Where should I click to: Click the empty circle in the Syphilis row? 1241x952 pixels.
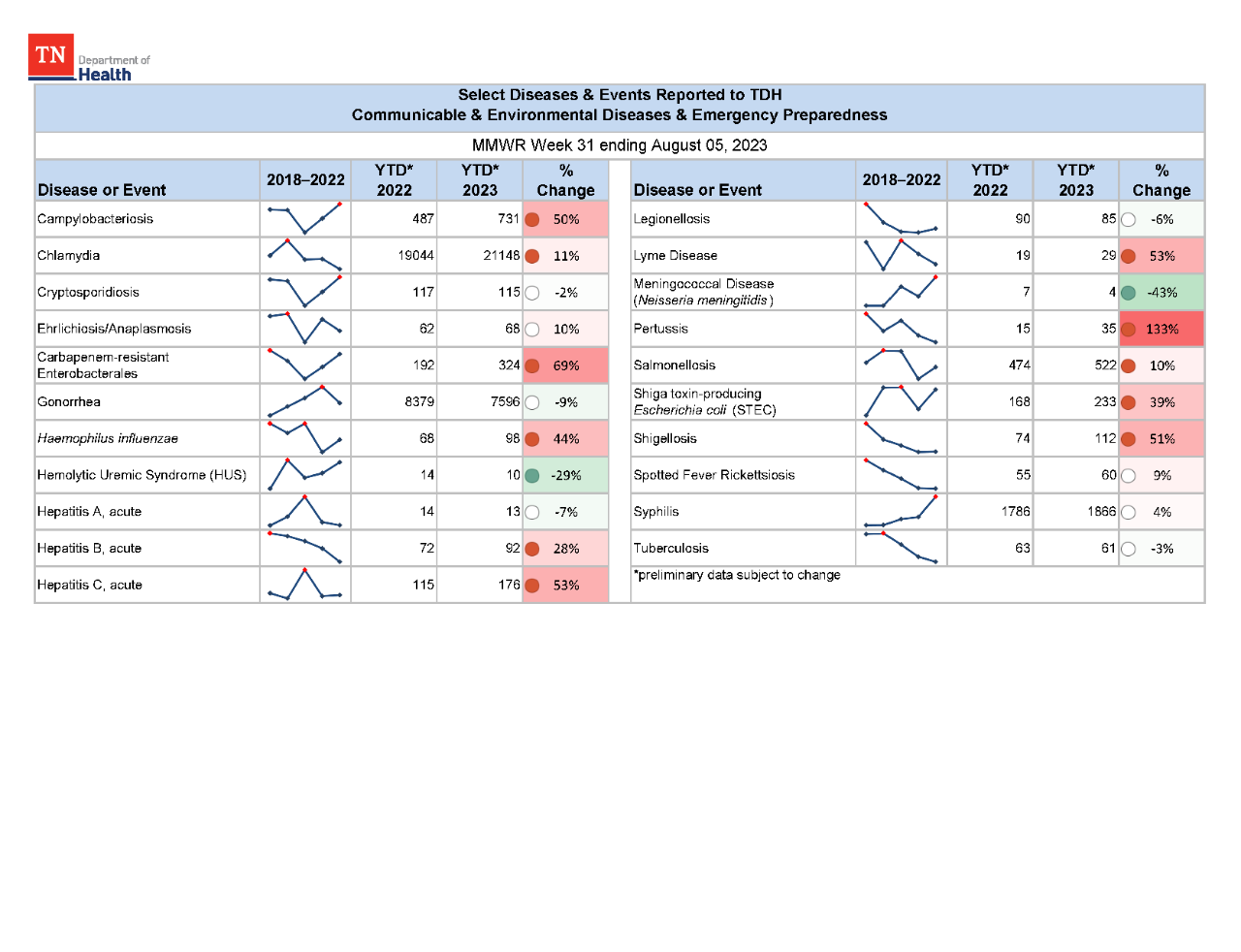(x=1129, y=512)
